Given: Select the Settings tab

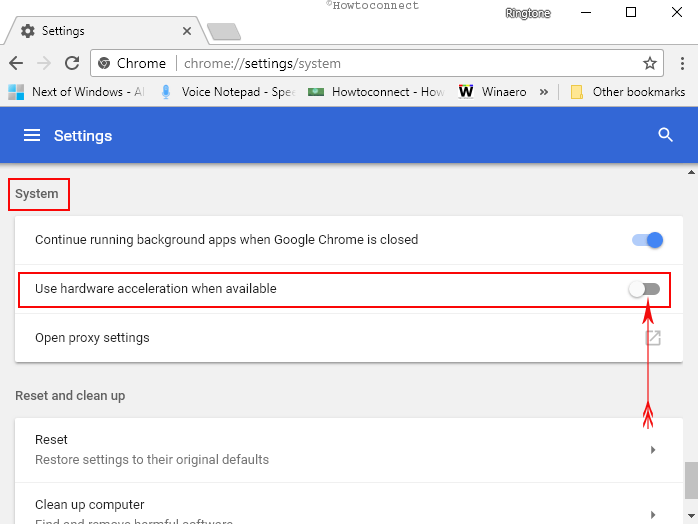Looking at the screenshot, I should click(x=105, y=31).
